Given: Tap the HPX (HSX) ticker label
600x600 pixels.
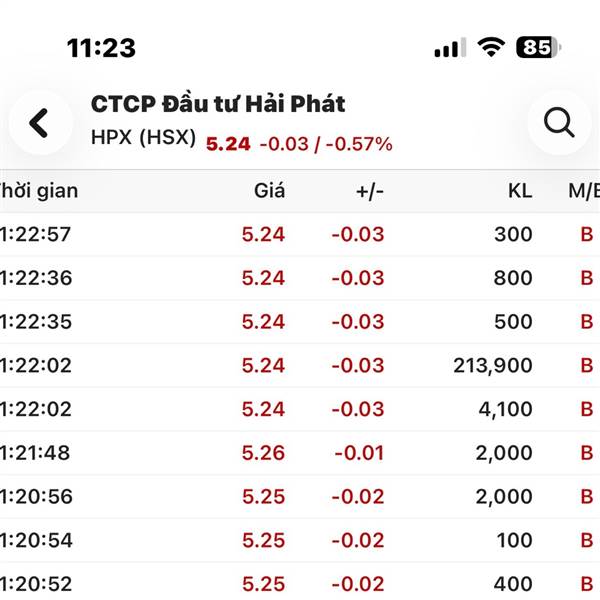Looking at the screenshot, I should 143,140.
